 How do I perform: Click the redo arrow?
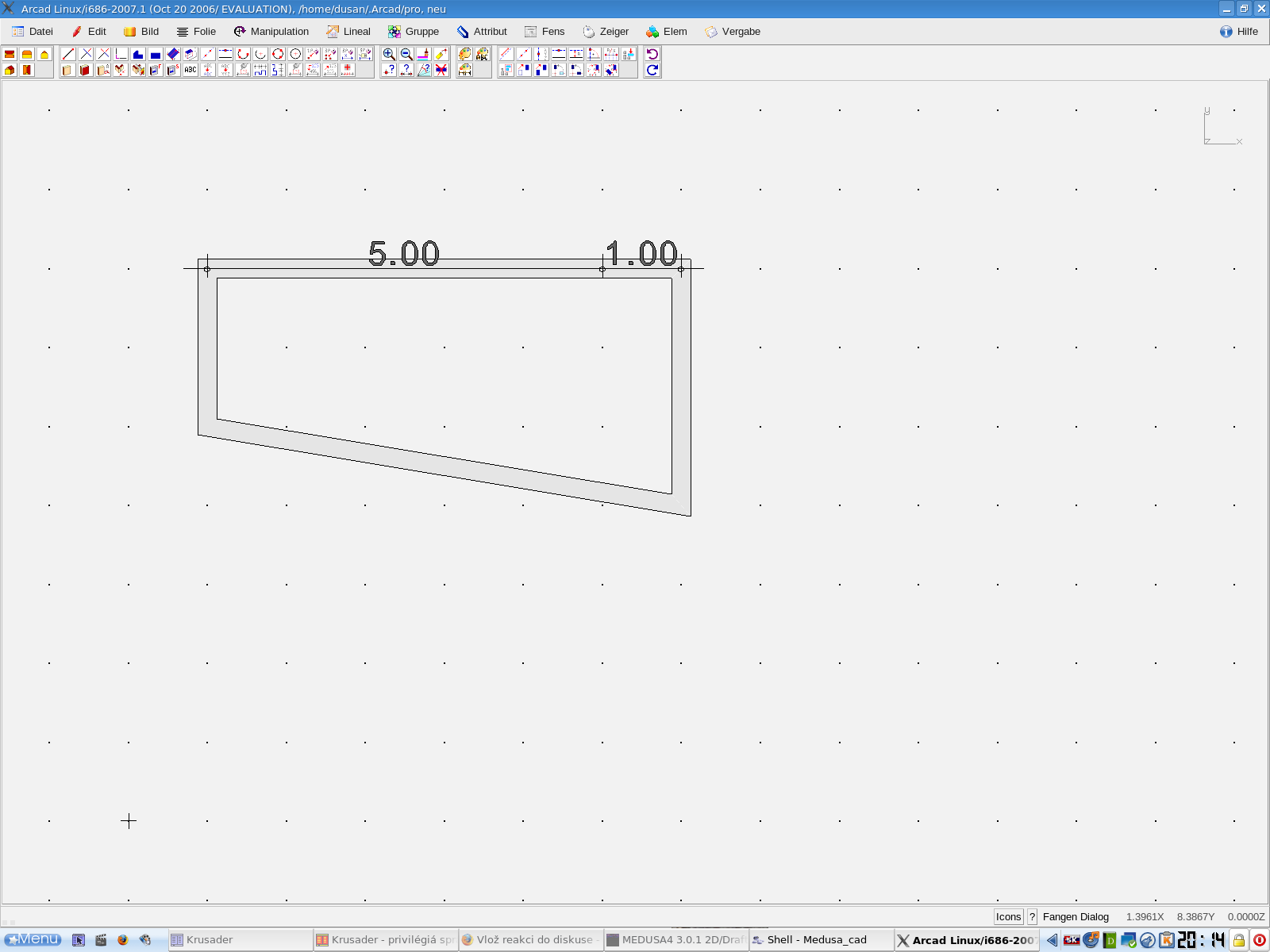pyautogui.click(x=652, y=70)
